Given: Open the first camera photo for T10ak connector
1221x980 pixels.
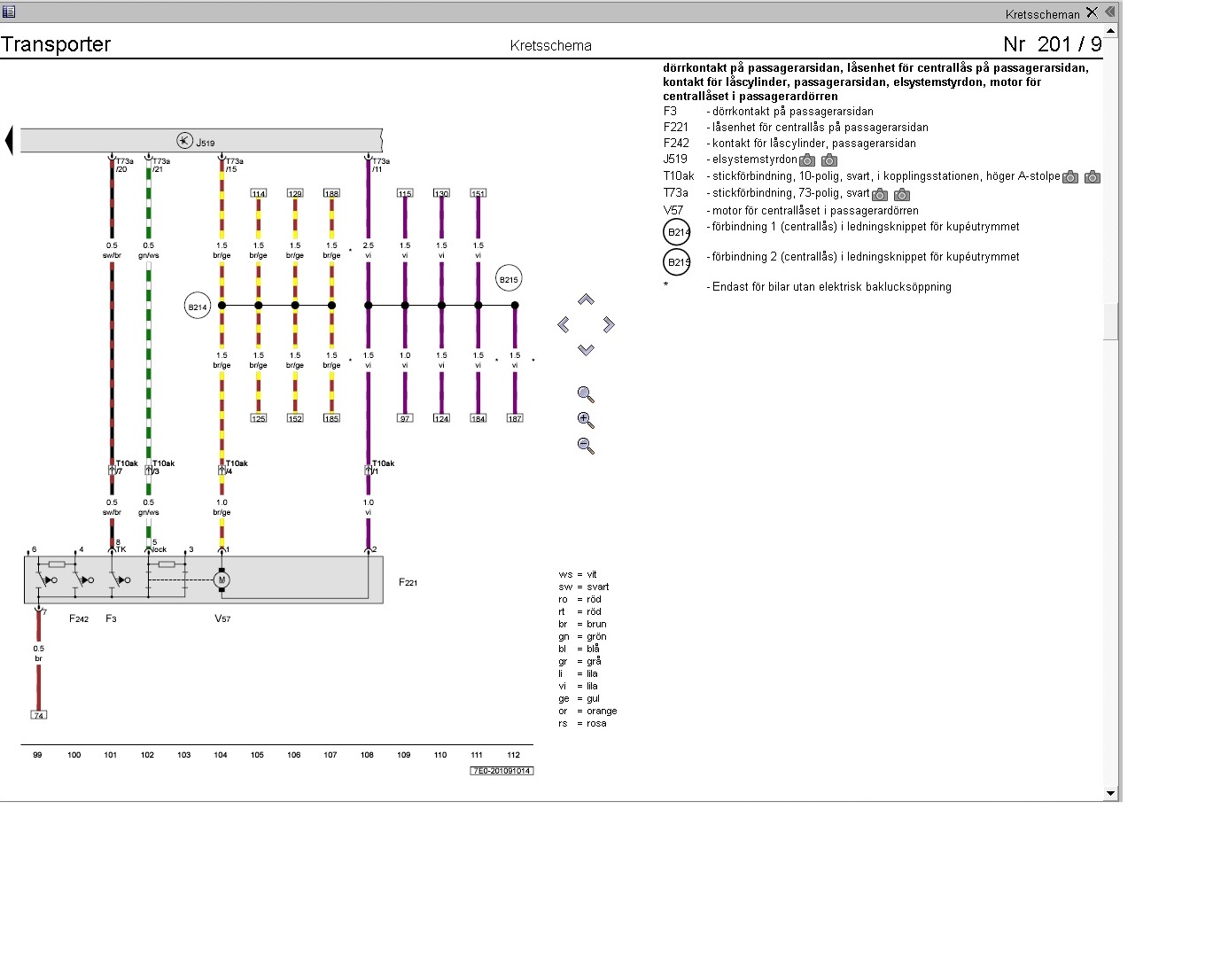Looking at the screenshot, I should point(1070,177).
